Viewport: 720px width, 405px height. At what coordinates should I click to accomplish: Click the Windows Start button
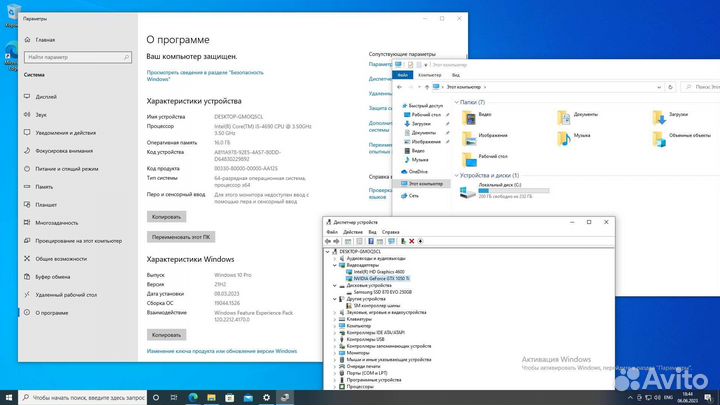(x=9, y=397)
